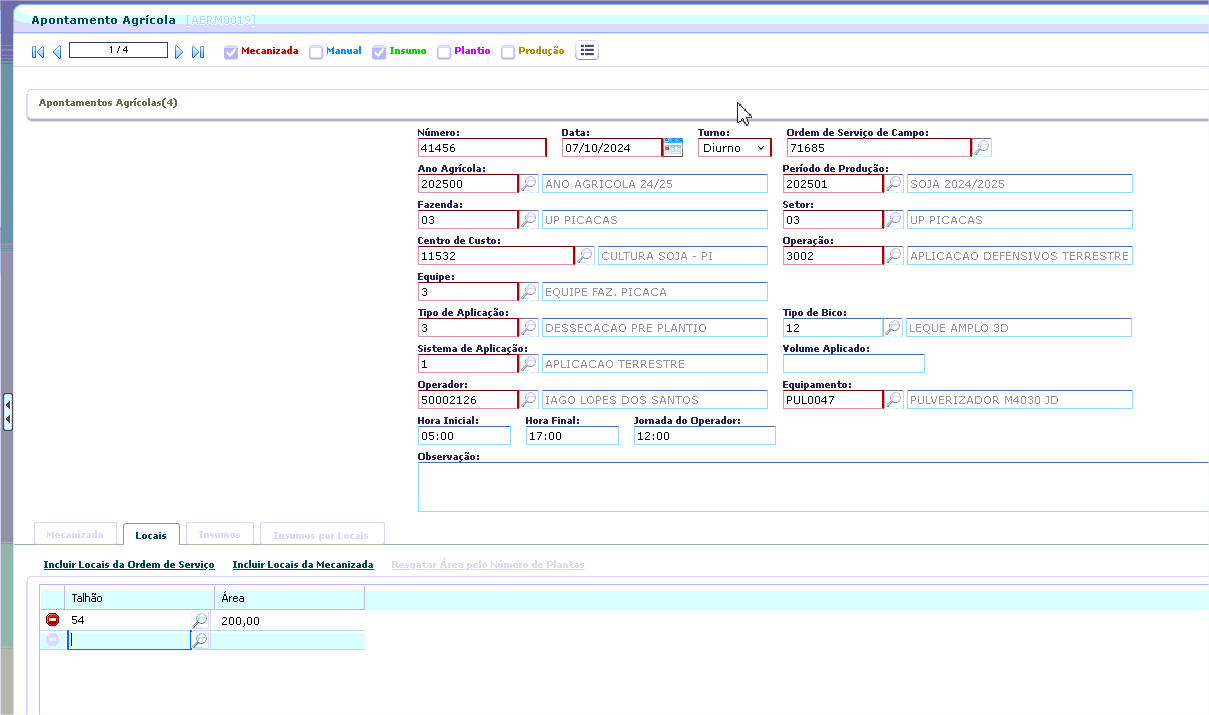
Task: Search Ordem de Serviço de Campo lookup
Action: click(x=982, y=147)
